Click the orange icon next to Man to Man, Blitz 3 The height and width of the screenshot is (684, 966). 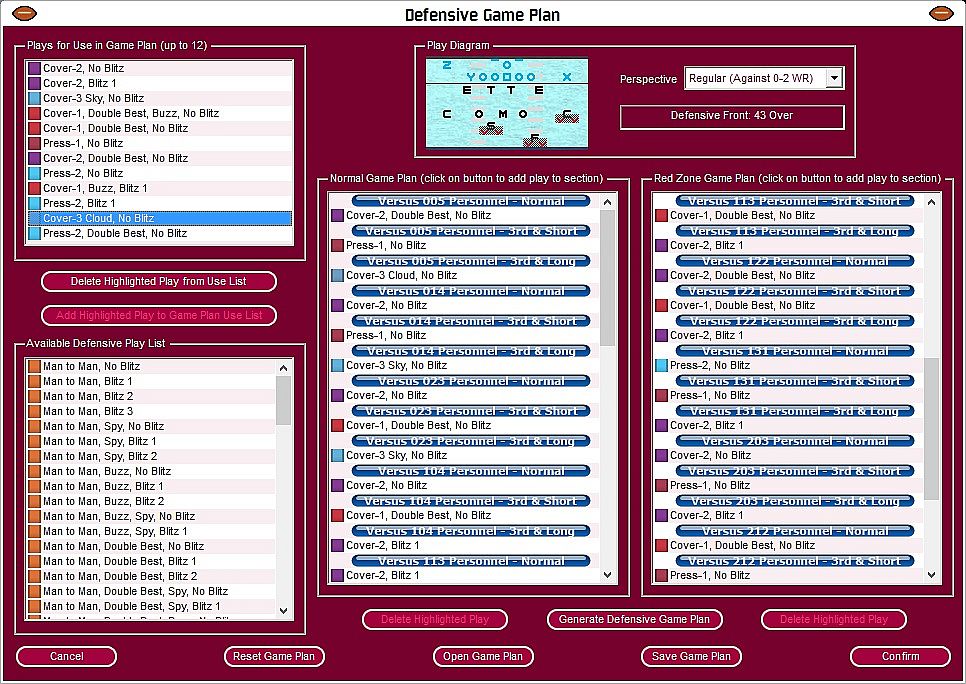coord(34,411)
